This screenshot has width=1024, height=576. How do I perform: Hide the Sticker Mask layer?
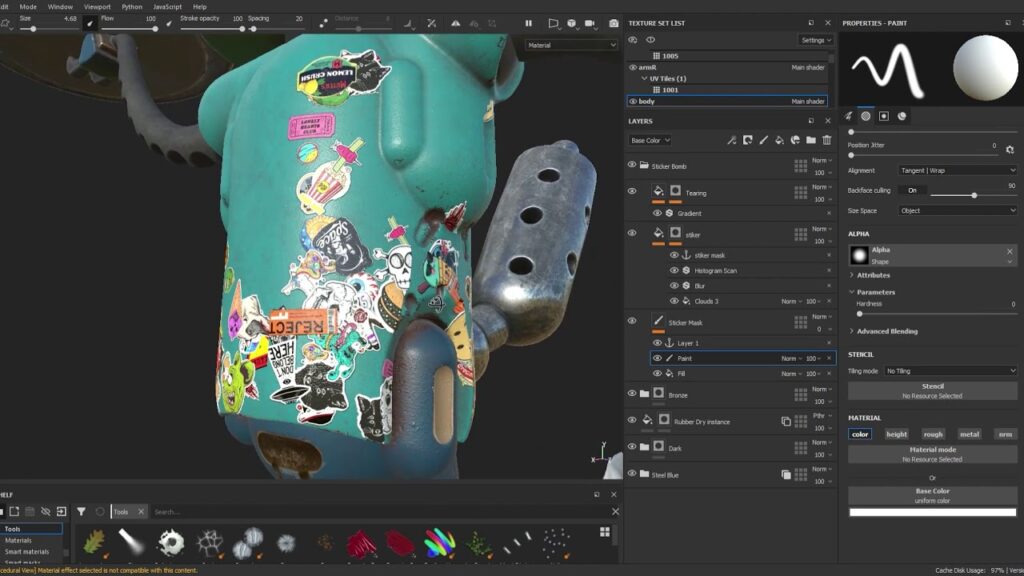pos(632,321)
